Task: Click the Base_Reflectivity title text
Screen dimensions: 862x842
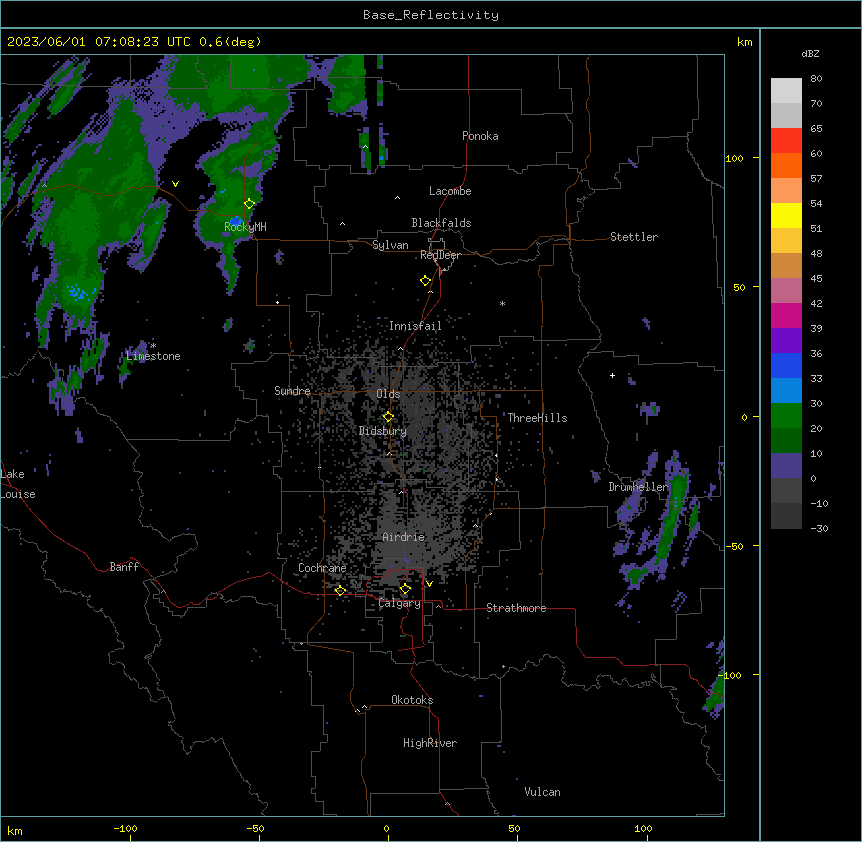Action: coord(431,15)
